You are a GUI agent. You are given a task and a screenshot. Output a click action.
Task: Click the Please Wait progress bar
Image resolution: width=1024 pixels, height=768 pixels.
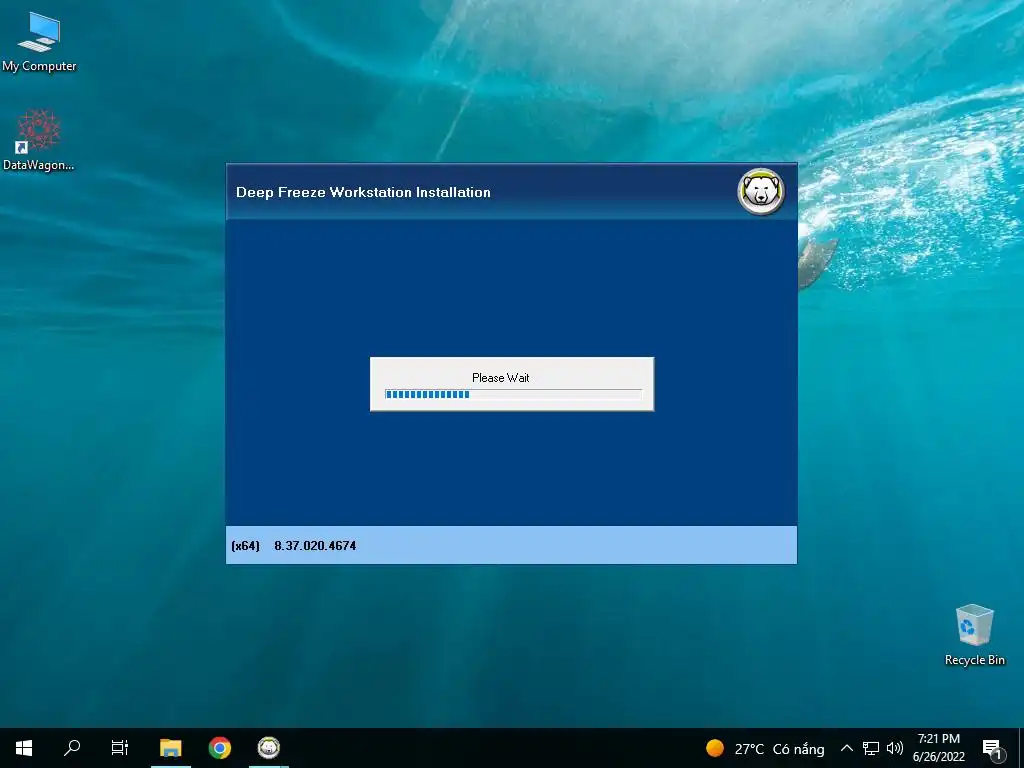[513, 394]
